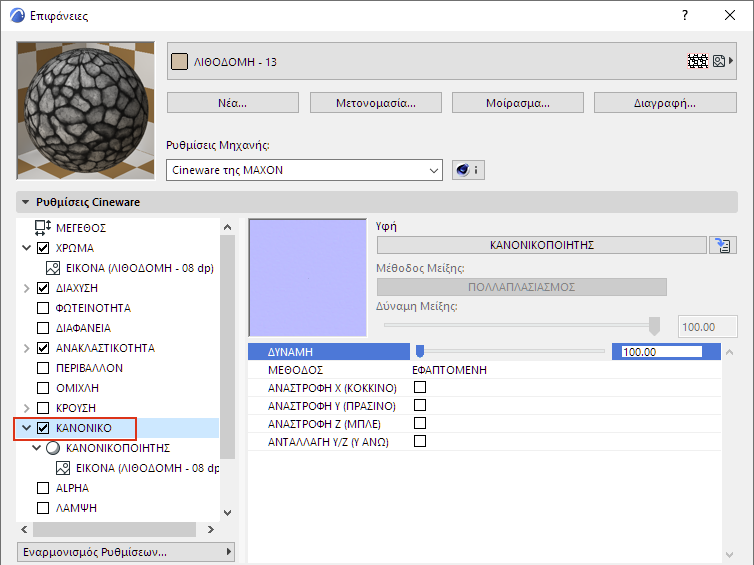Open the help question mark button
The width and height of the screenshot is (754, 565).
[x=685, y=15]
